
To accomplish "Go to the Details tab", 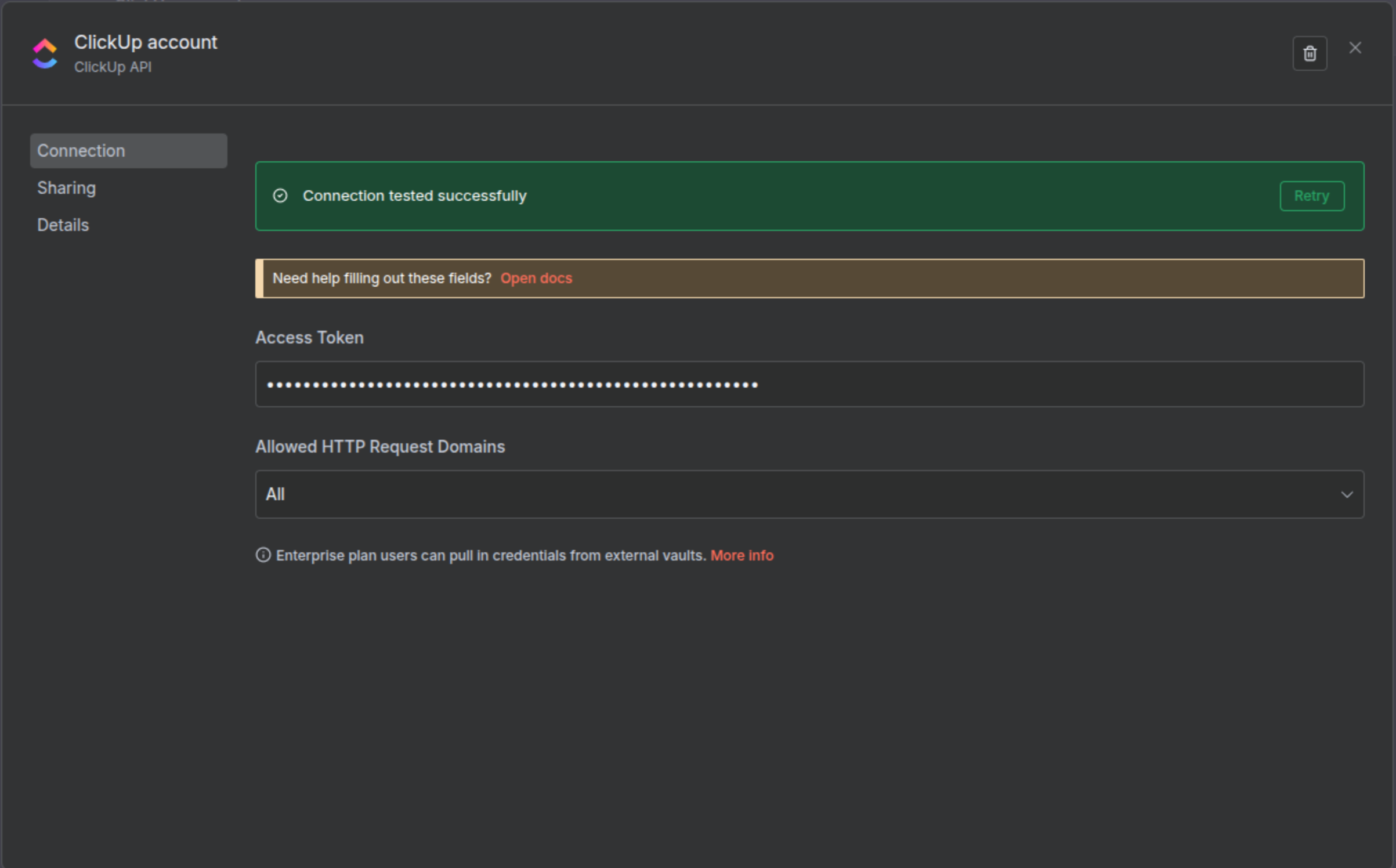I will [63, 225].
